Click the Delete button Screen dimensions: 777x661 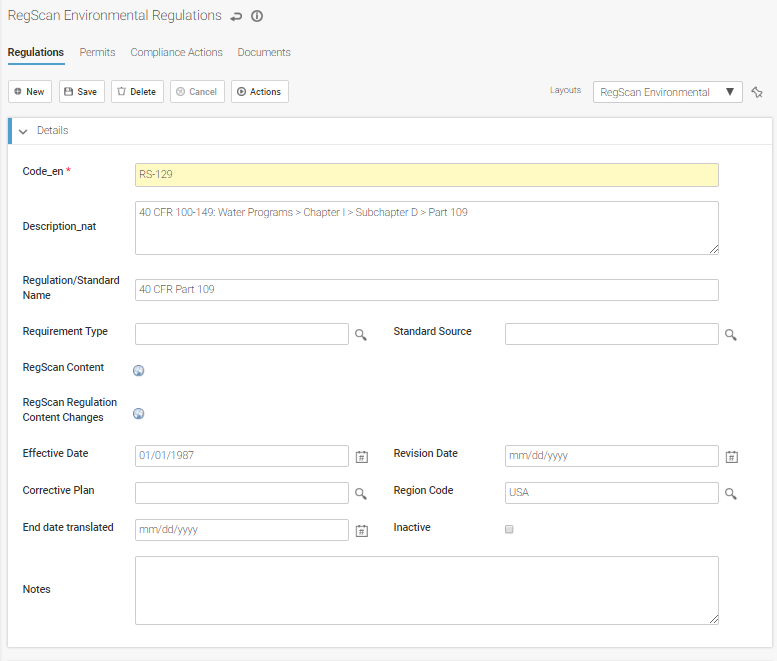click(x=137, y=92)
